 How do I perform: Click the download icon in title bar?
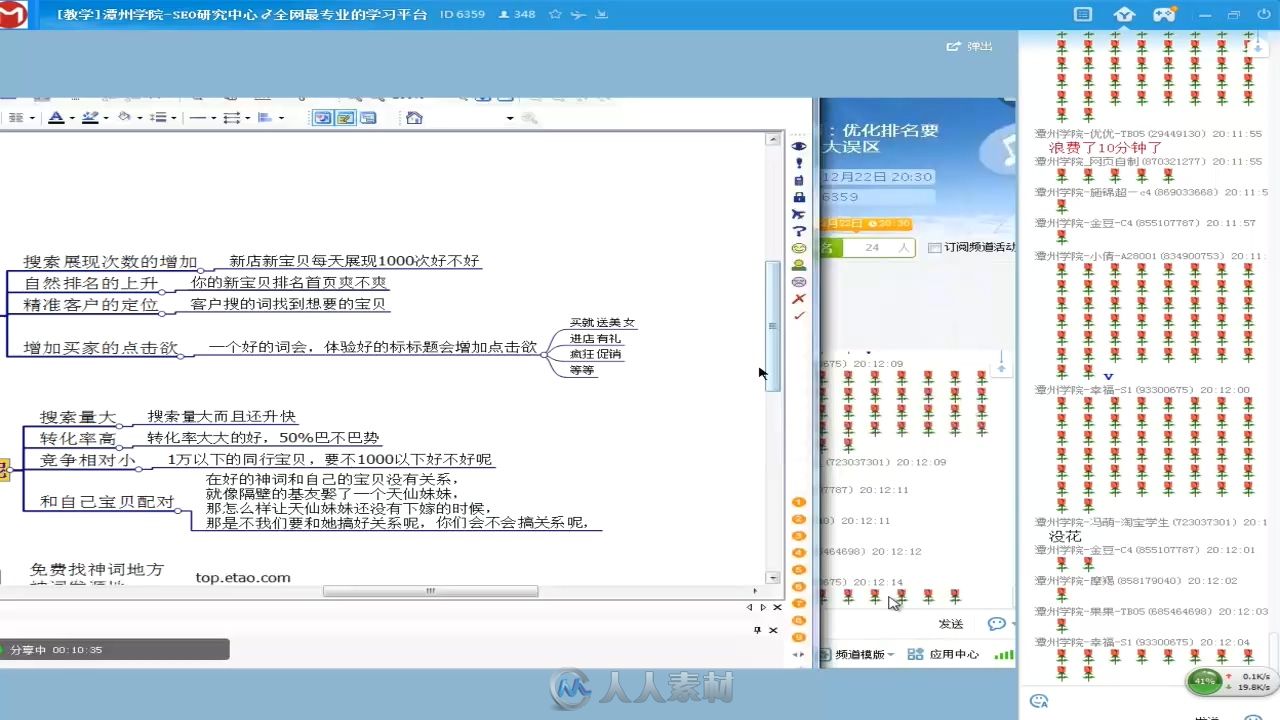[x=601, y=14]
